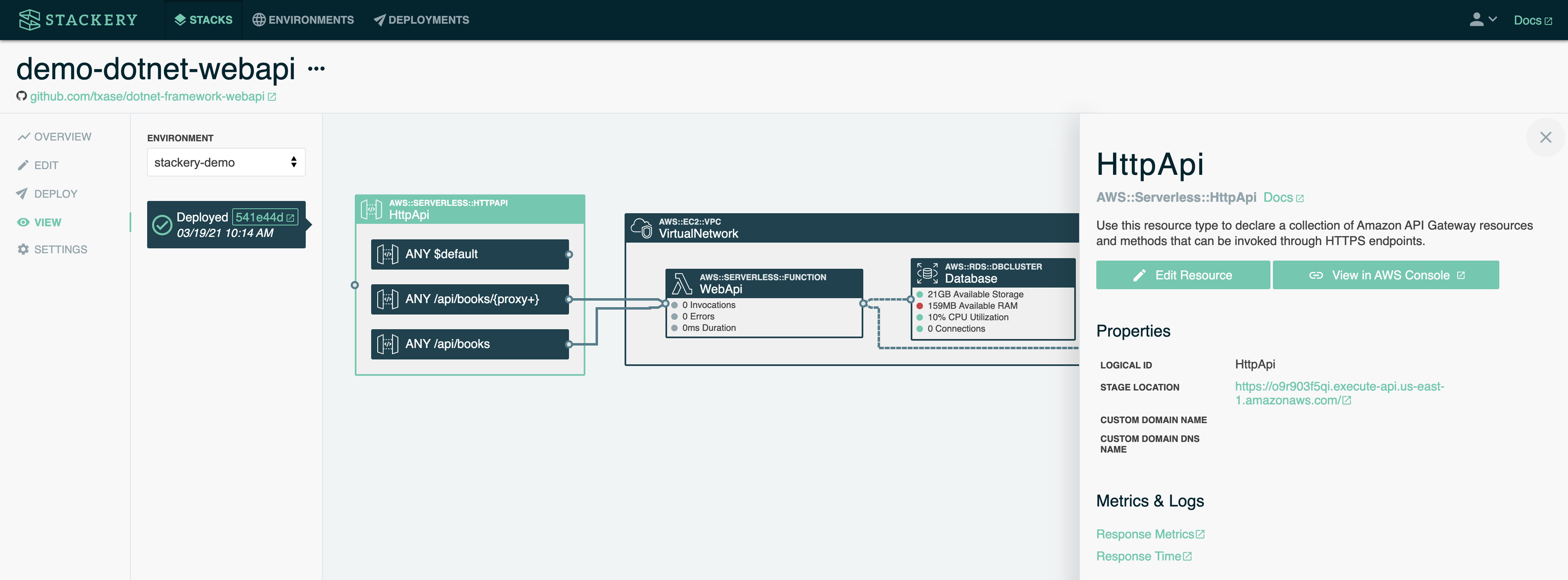The width and height of the screenshot is (1568, 580).
Task: Select the HttpApi resource header
Action: click(x=470, y=209)
